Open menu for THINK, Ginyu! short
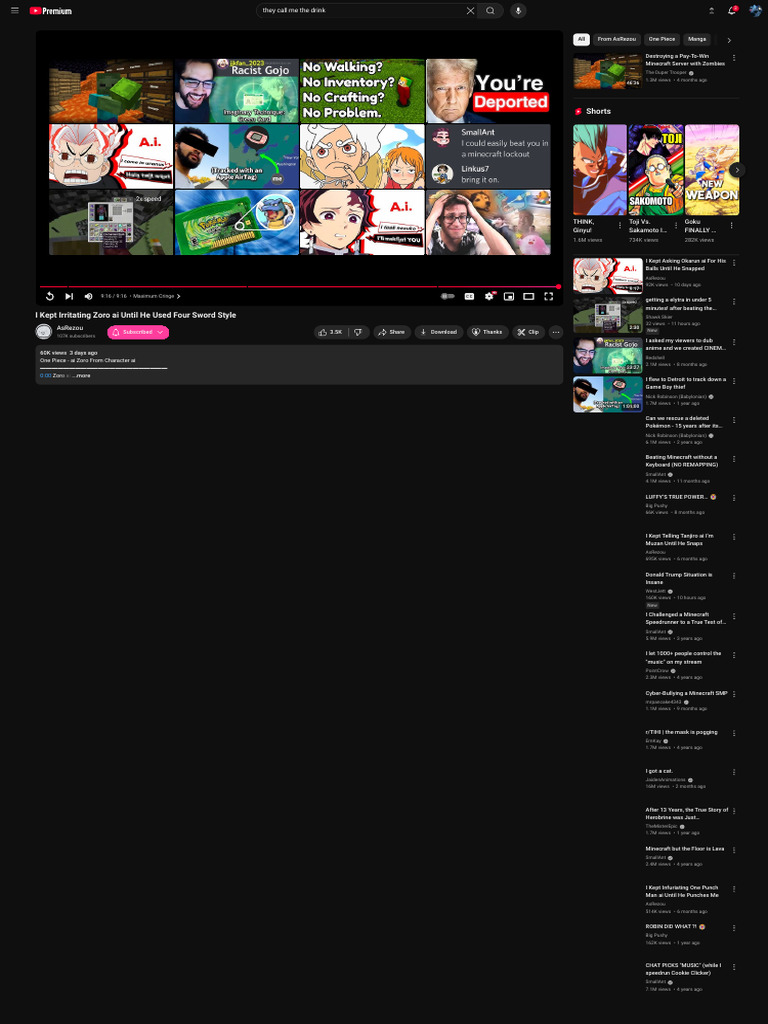Viewport: 768px width, 1024px height. (x=620, y=225)
